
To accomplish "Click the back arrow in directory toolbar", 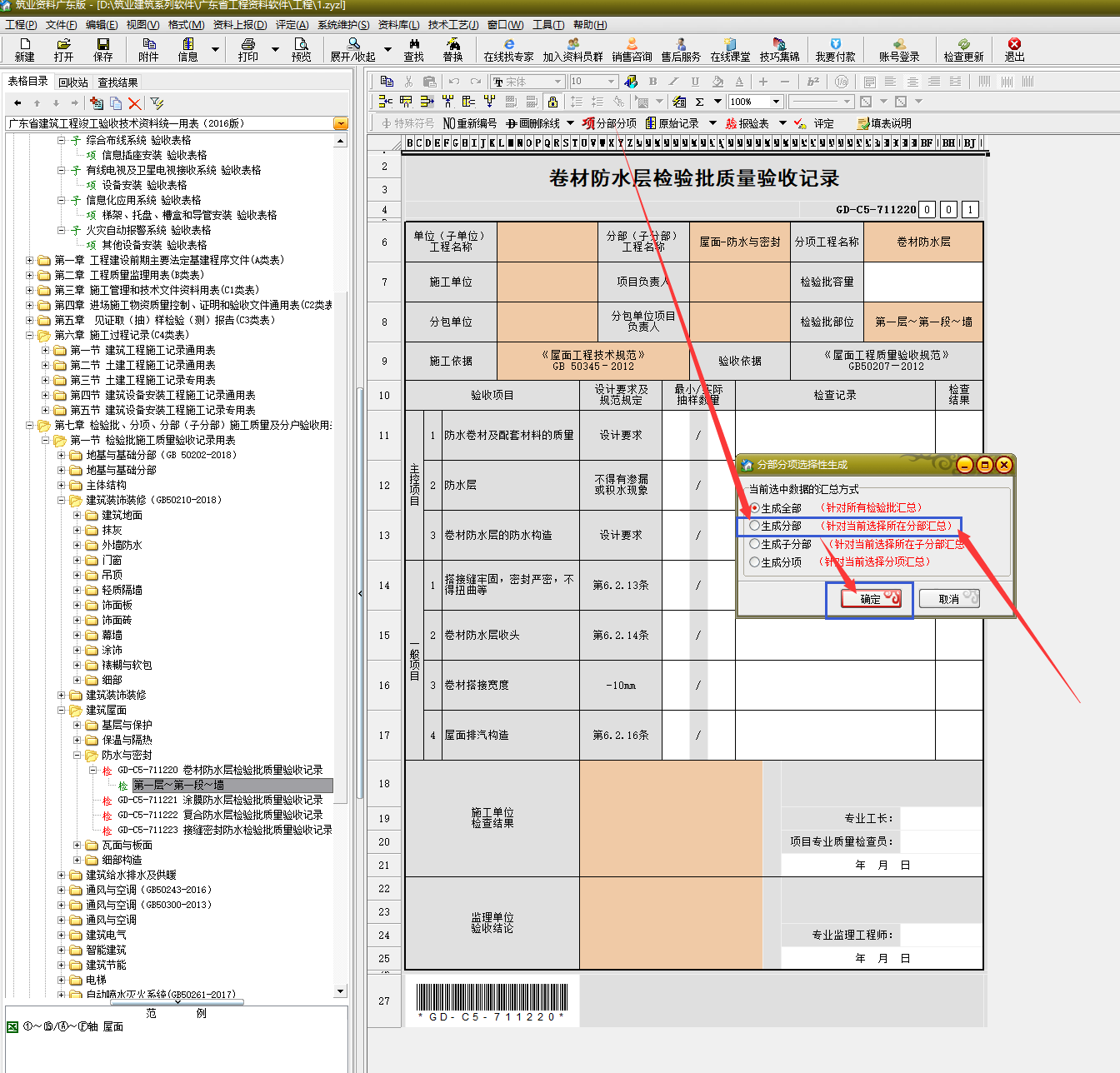I will (17, 103).
